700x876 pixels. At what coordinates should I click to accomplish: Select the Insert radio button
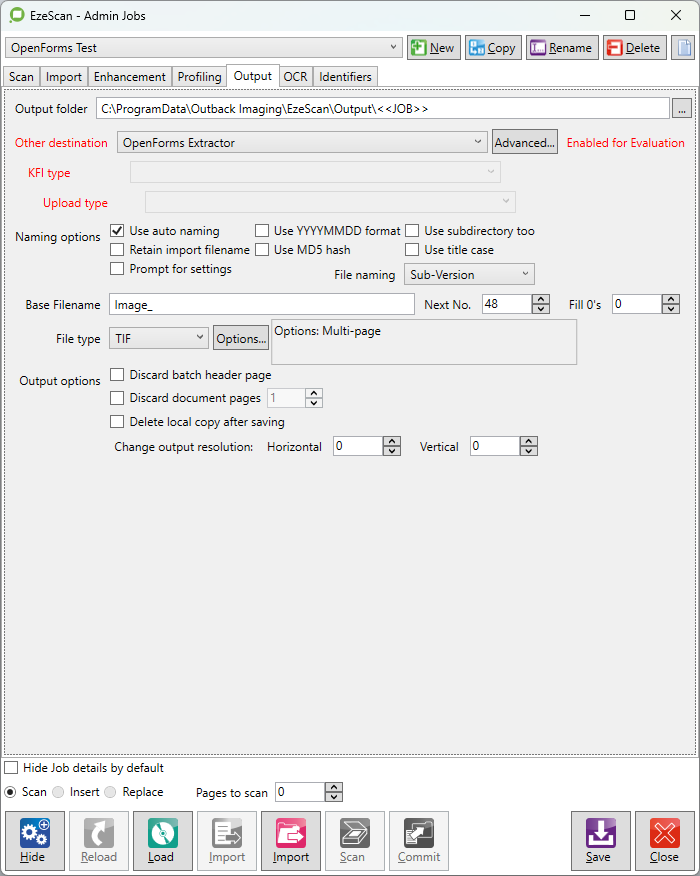58,792
